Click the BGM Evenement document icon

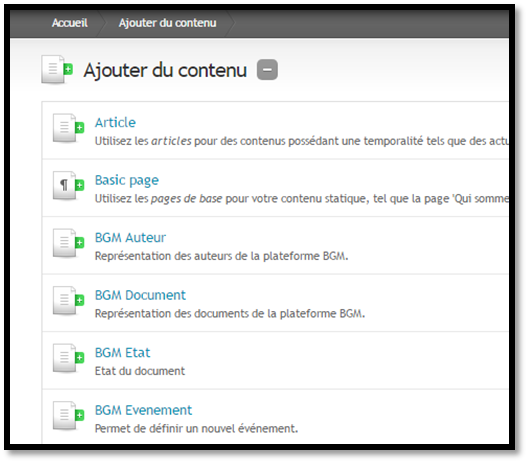pyautogui.click(x=68, y=416)
